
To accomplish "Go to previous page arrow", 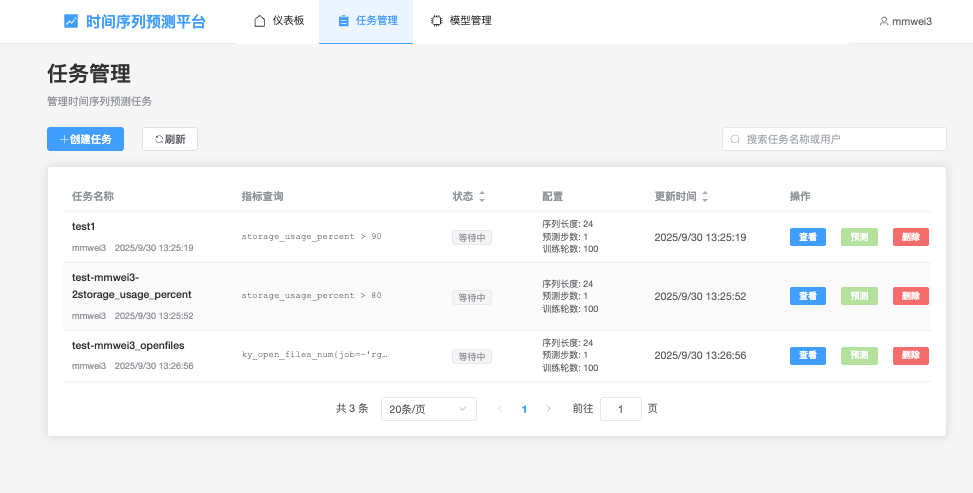I will tap(500, 409).
